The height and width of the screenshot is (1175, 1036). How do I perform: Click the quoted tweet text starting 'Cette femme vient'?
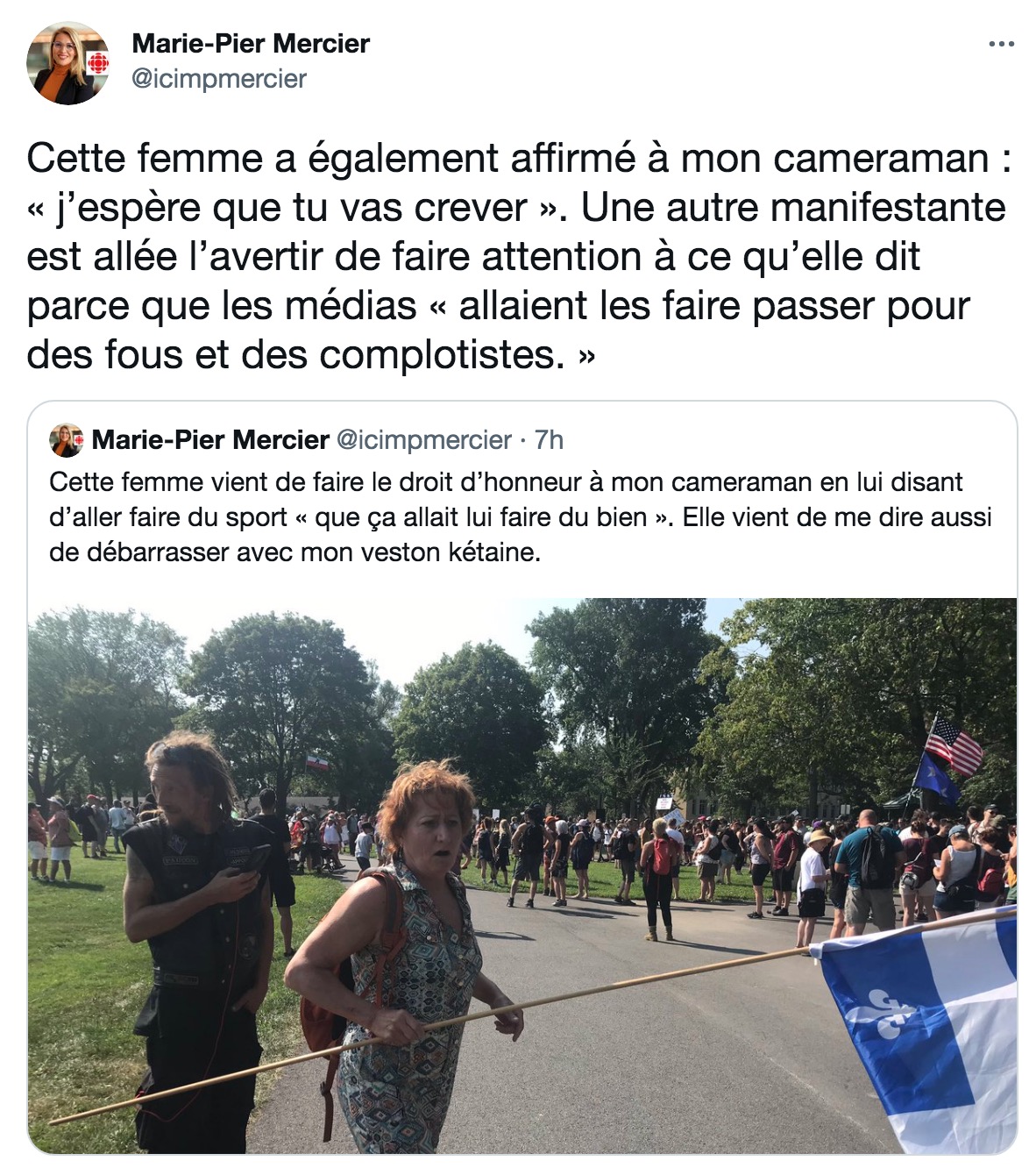521,517
